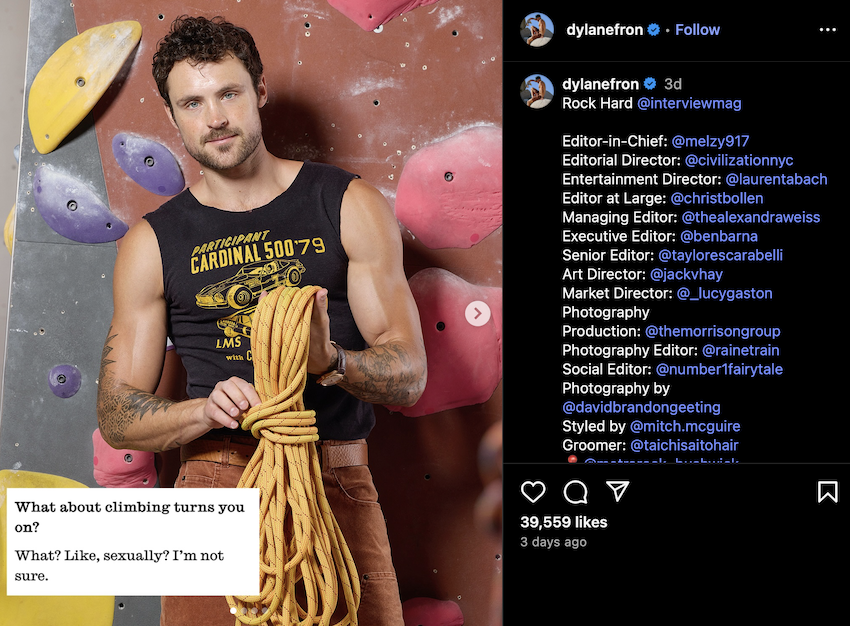This screenshot has height=626, width=850.
Task: Select the first carousel dot indicator
Action: click(234, 610)
